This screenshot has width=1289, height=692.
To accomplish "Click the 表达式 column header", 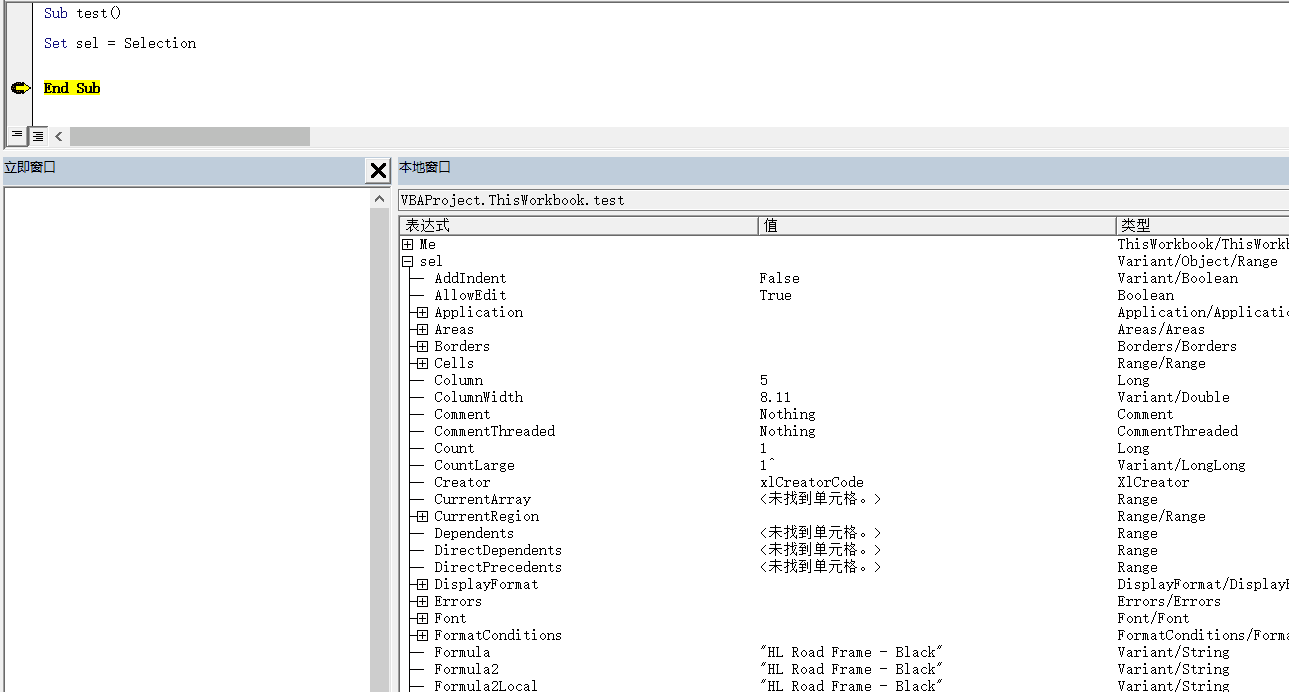I will (579, 226).
